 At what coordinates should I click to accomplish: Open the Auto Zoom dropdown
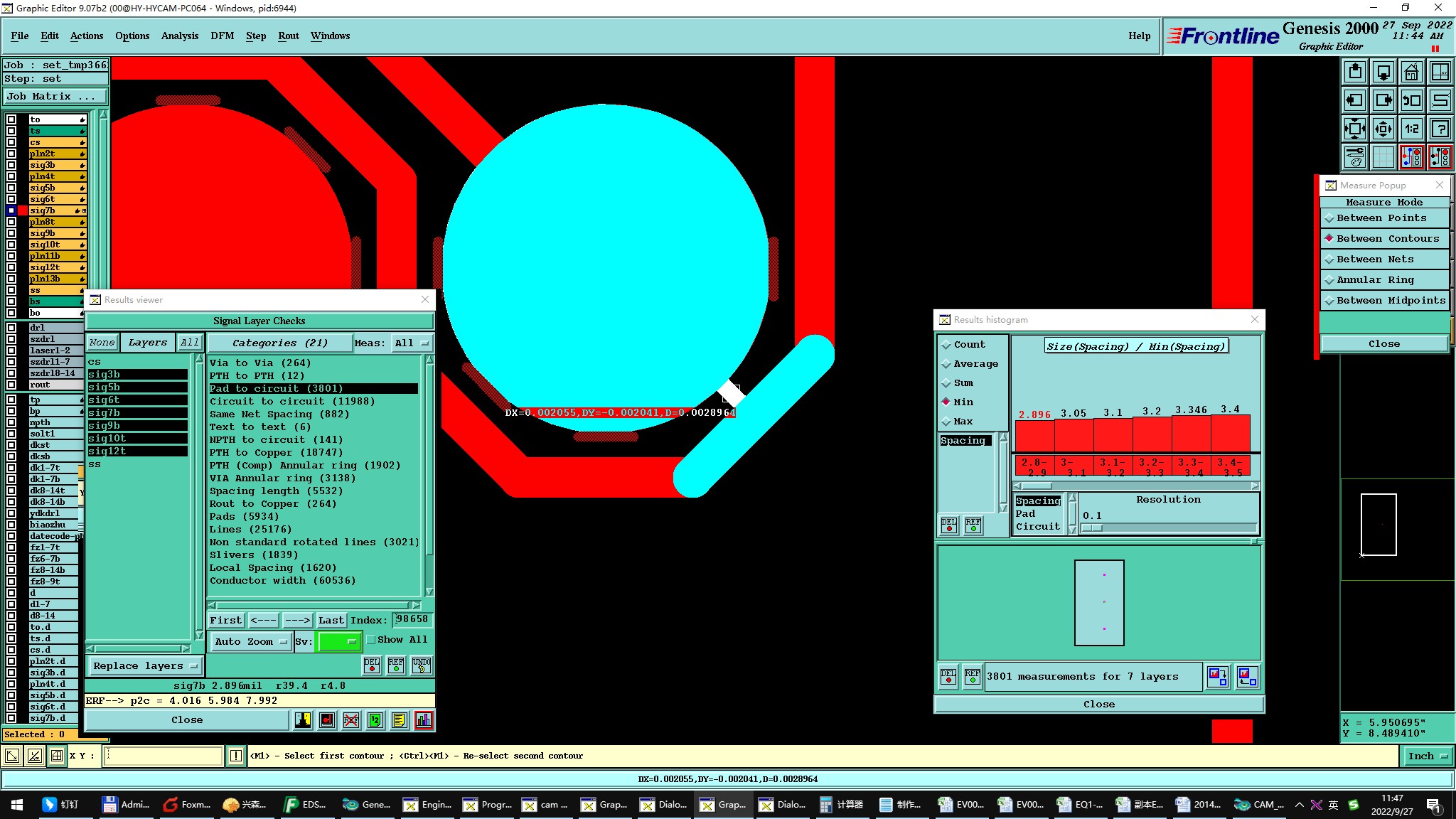250,641
